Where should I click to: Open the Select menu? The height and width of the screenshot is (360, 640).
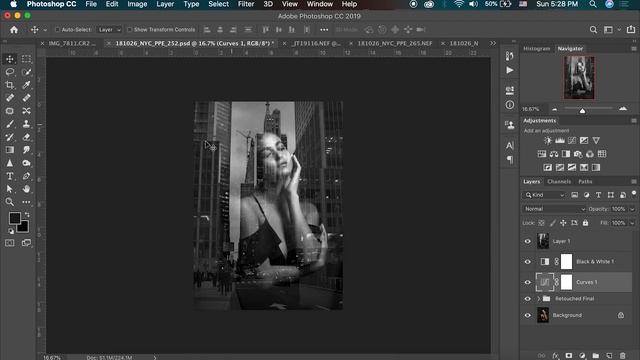(x=218, y=4)
